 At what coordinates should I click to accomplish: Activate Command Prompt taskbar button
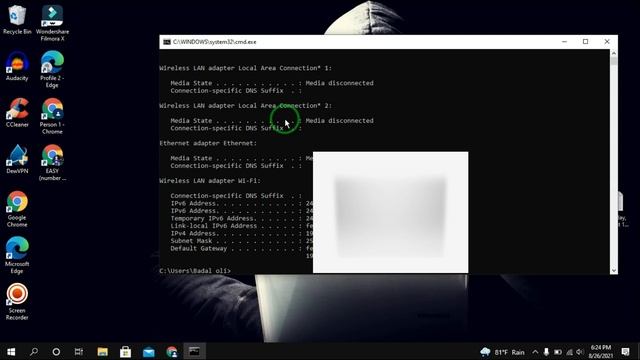click(x=194, y=351)
